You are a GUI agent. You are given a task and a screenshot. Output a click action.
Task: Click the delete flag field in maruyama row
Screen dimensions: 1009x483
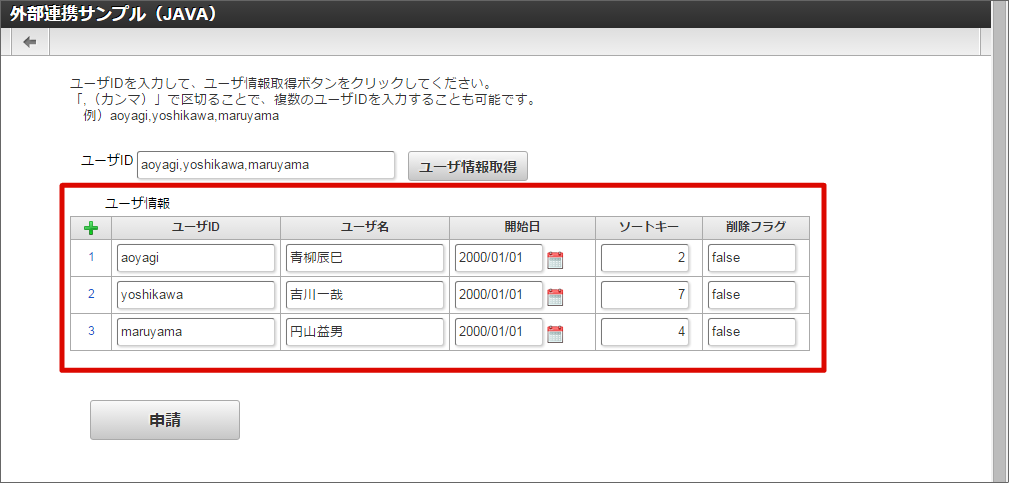coord(751,332)
